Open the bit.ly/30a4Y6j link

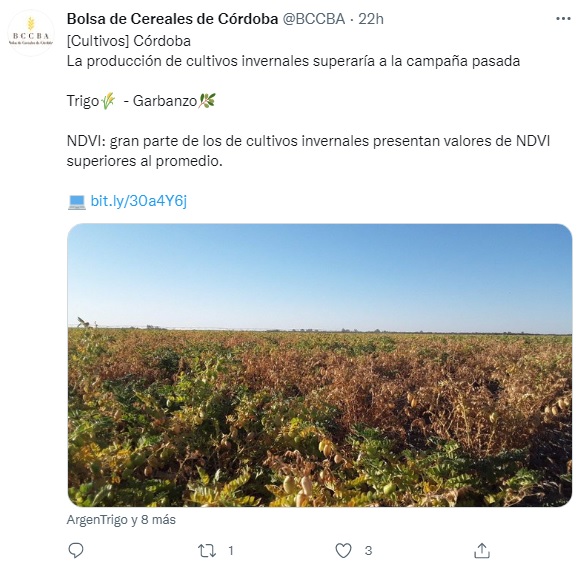(x=139, y=201)
